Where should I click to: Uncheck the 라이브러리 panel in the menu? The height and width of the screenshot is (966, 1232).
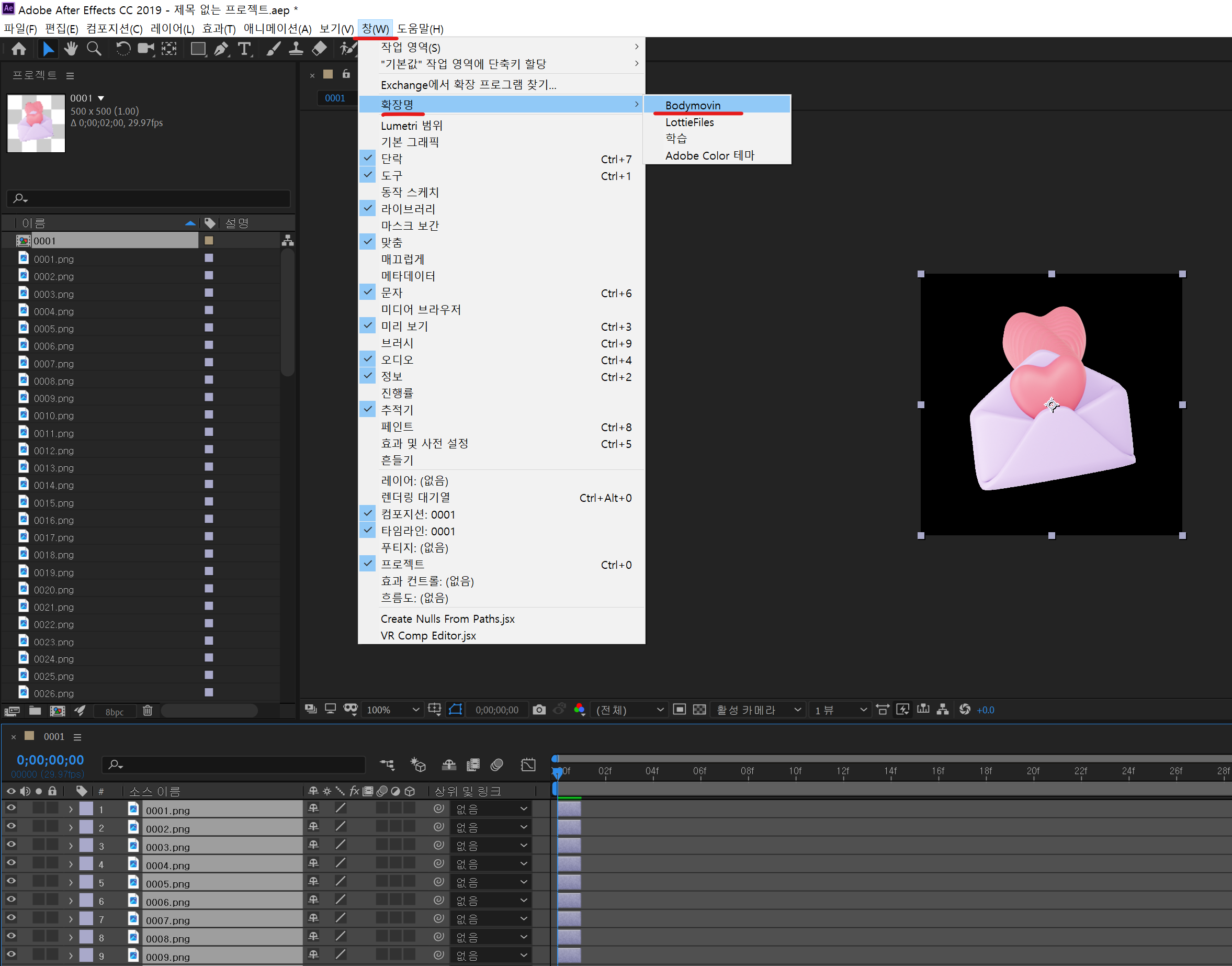tap(408, 209)
